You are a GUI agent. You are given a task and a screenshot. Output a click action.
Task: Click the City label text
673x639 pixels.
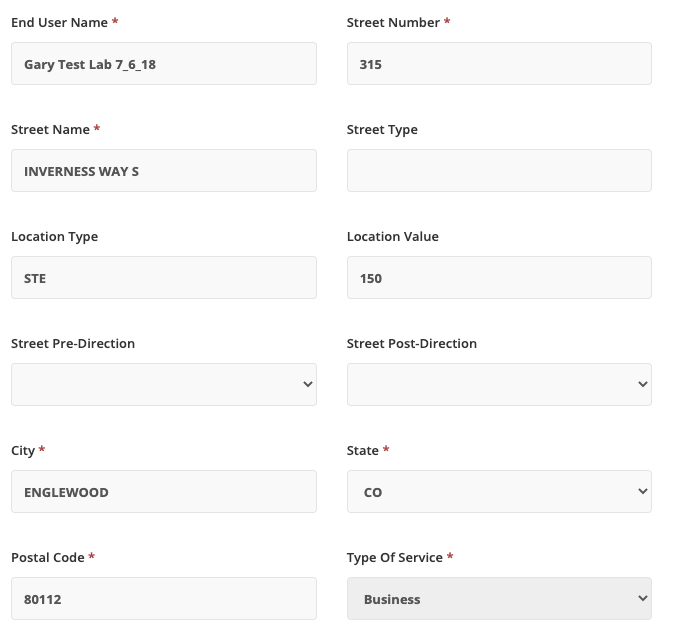(23, 450)
